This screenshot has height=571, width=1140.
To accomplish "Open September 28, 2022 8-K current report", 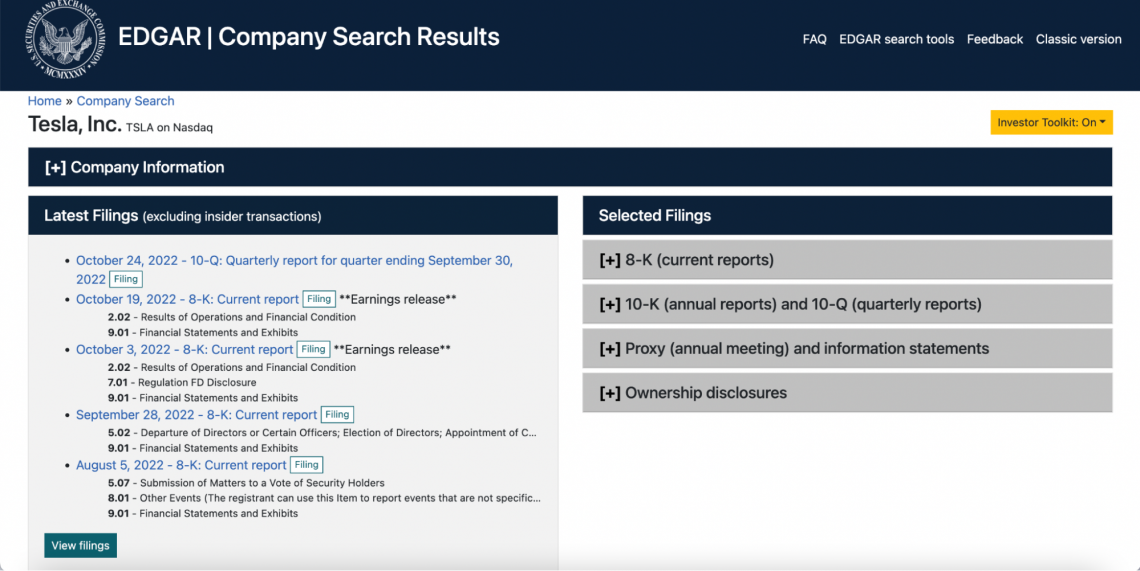I will [196, 415].
